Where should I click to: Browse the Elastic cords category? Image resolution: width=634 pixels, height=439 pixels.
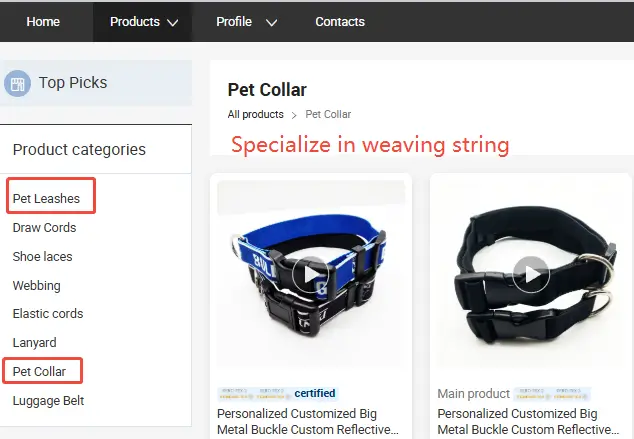[48, 314]
